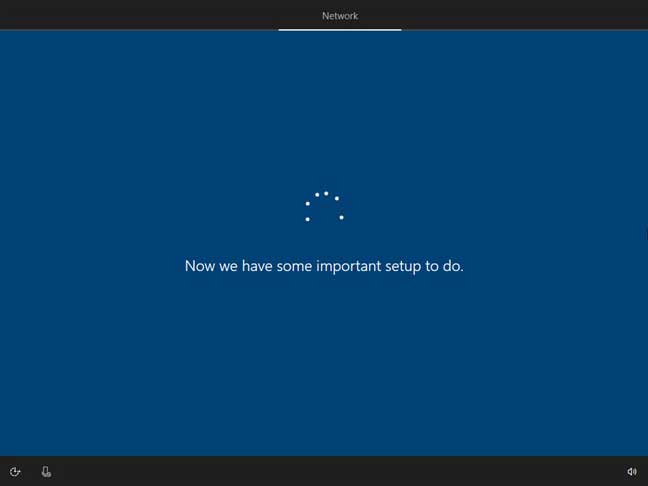
Task: Toggle Cortana listening with microphone icon
Action: pyautogui.click(x=46, y=472)
